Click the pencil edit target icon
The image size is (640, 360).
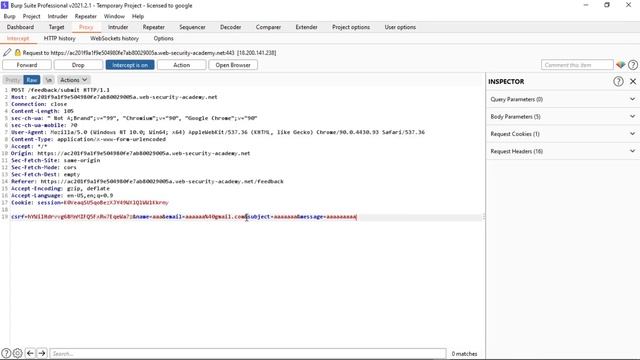(x=7, y=52)
